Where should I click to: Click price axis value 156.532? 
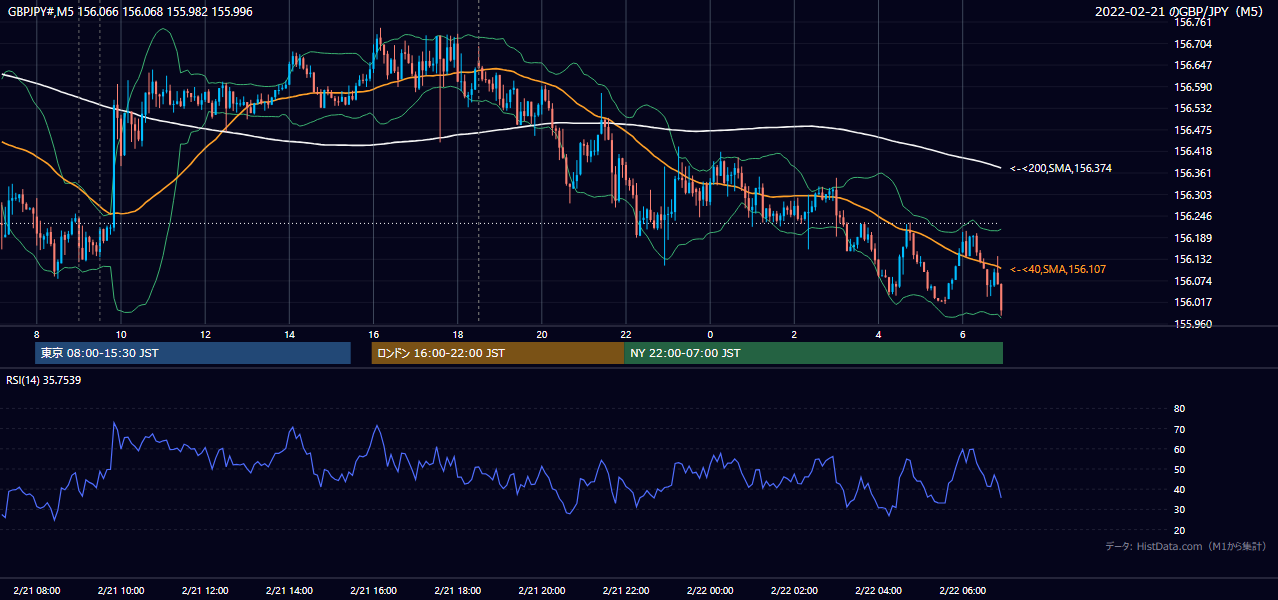tap(1192, 108)
